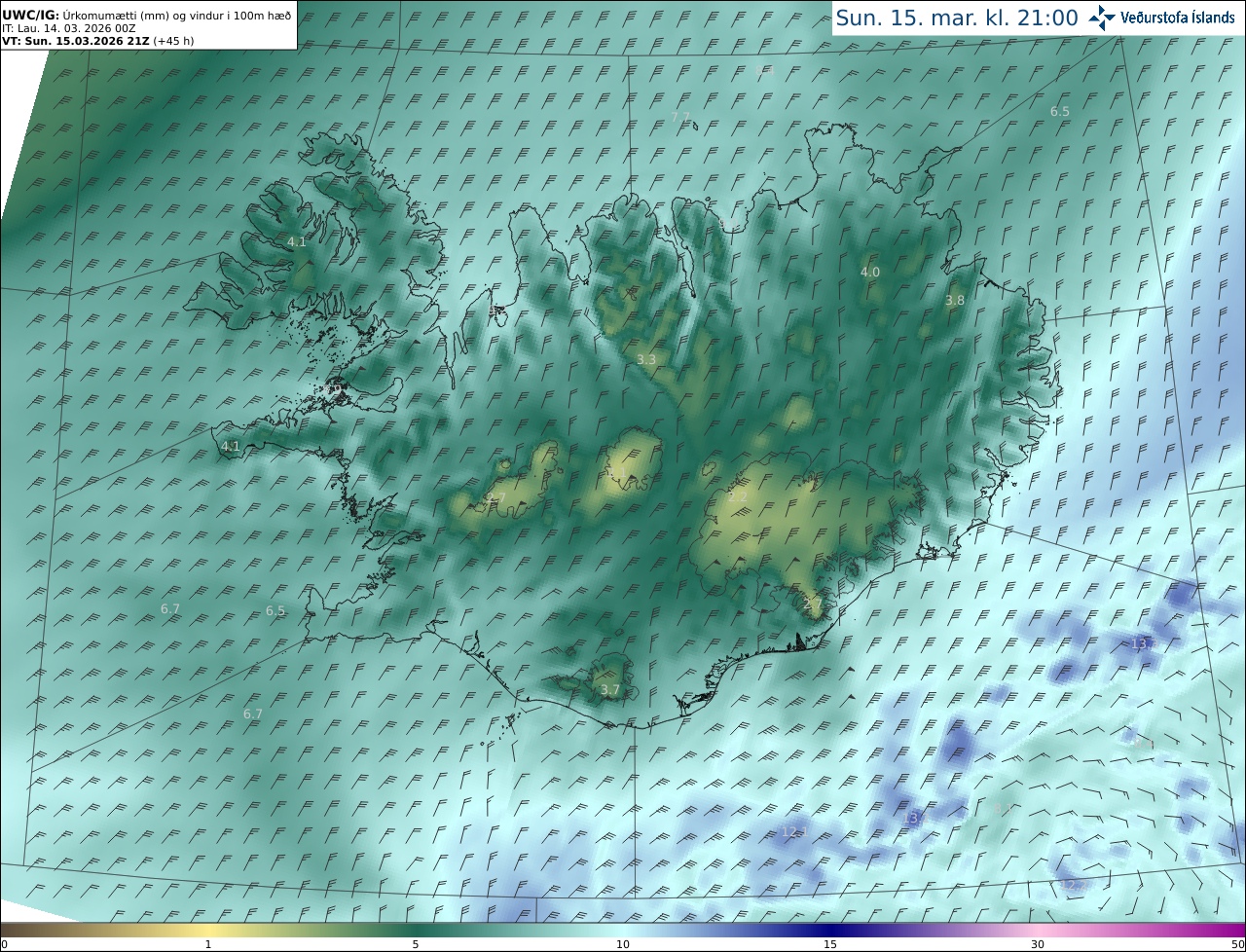Click the 'Veðurstofa Íslands' name text

coord(1177,18)
